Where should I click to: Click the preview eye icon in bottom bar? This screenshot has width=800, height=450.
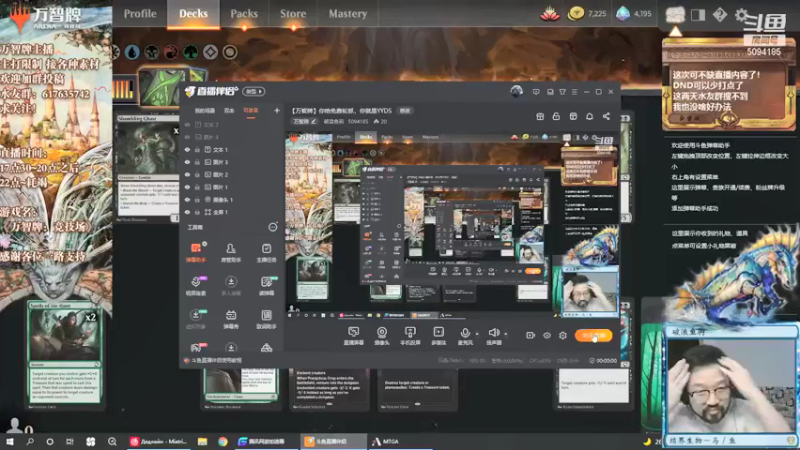(x=546, y=335)
